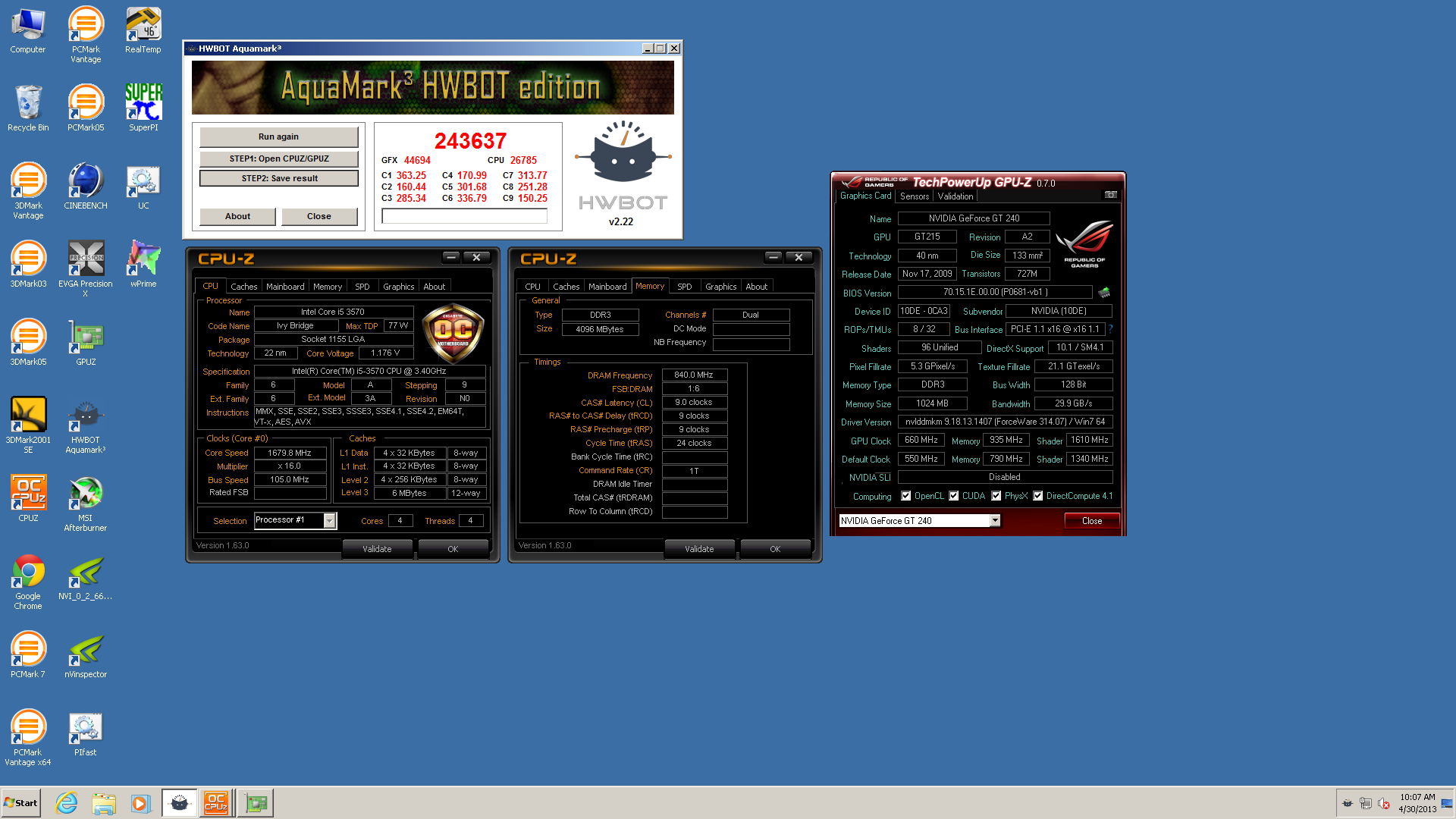1456x819 pixels.
Task: Open Graphics tab in right CPU-Z
Action: (x=720, y=287)
